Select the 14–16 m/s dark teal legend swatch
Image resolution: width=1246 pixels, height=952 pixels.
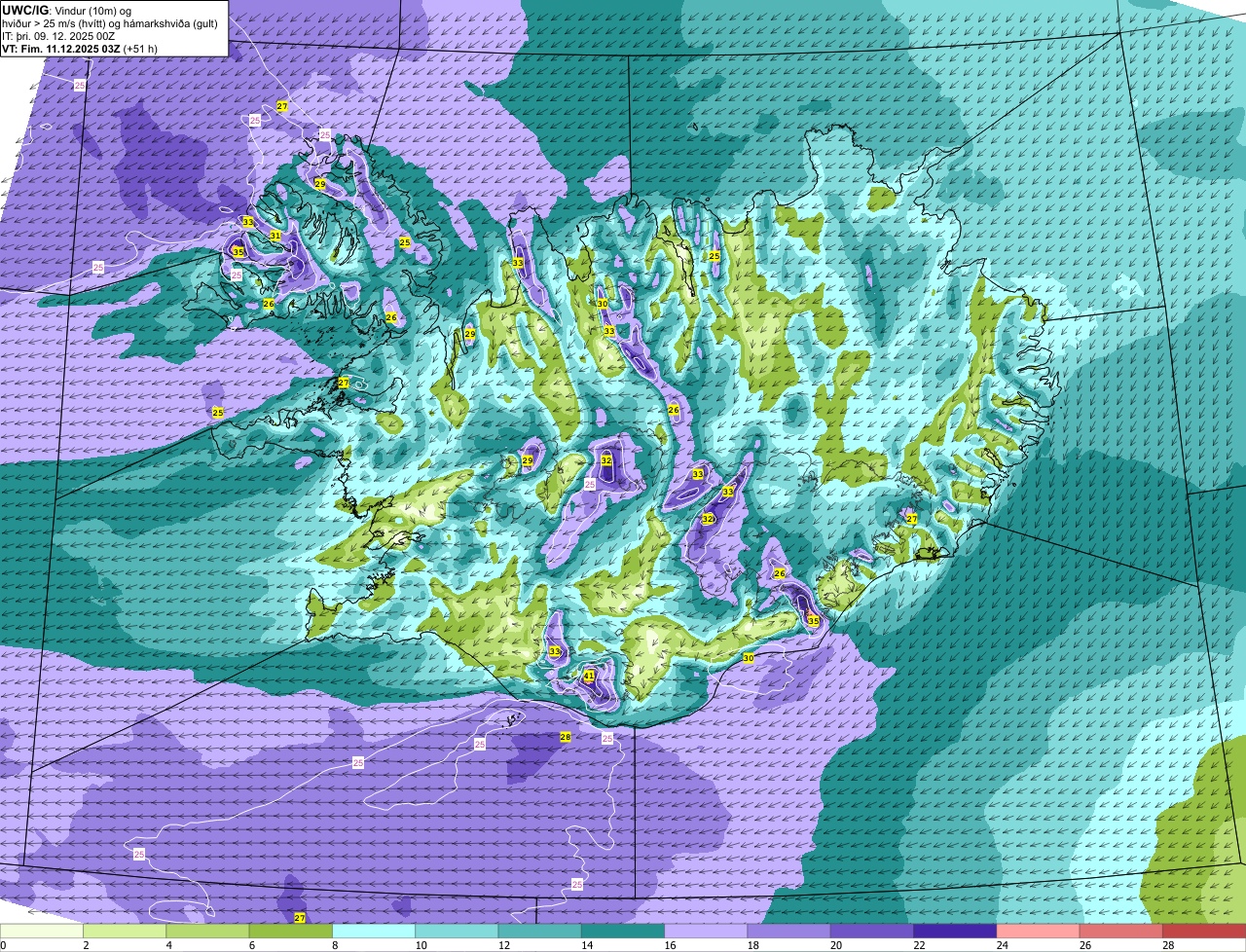point(623,931)
